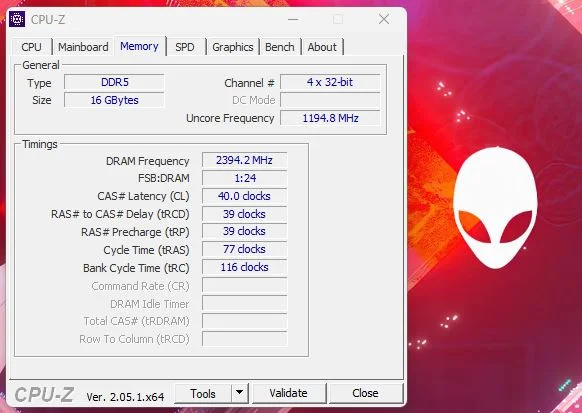
Task: Click the Channel # label
Action: (x=249, y=83)
